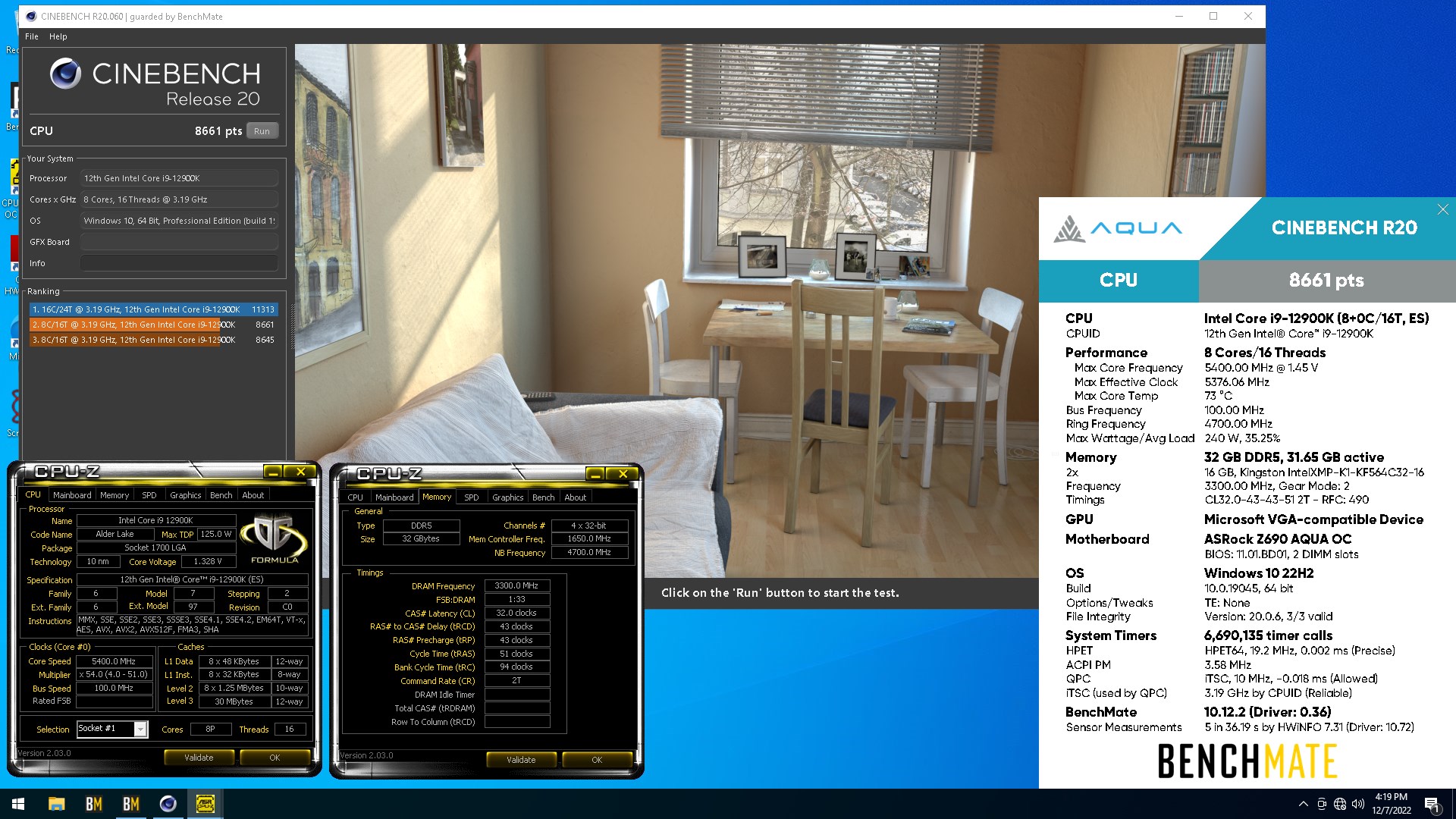The height and width of the screenshot is (819, 1456).
Task: Click the volume speaker tray icon
Action: 1358,804
